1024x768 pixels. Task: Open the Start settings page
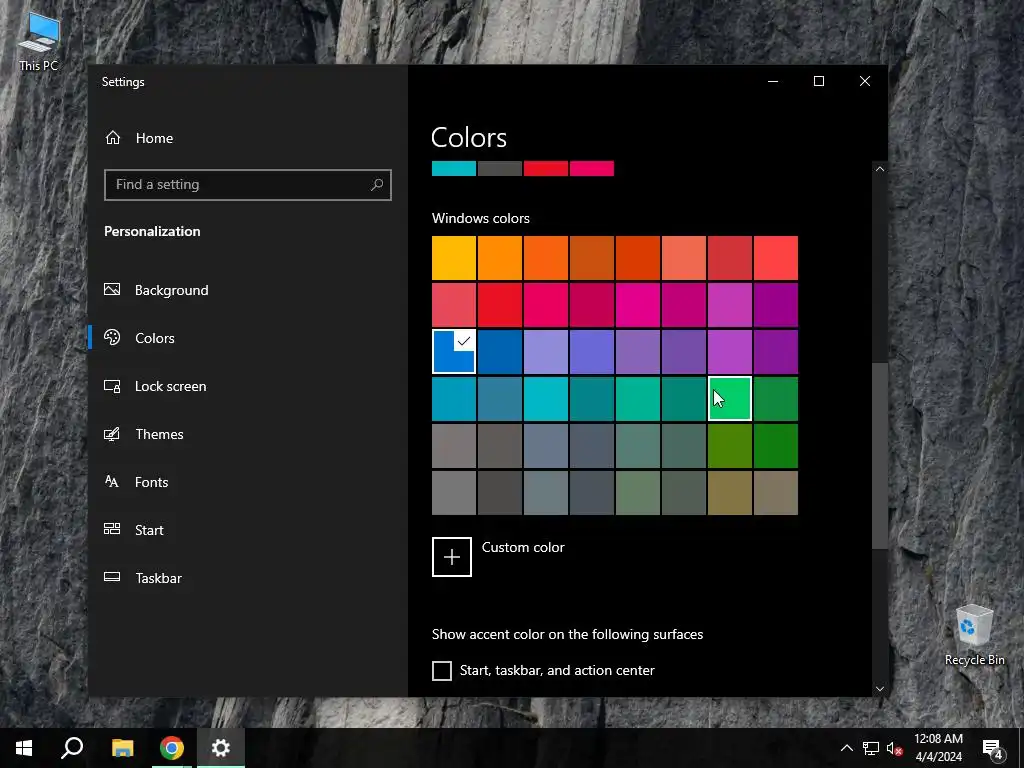[149, 530]
